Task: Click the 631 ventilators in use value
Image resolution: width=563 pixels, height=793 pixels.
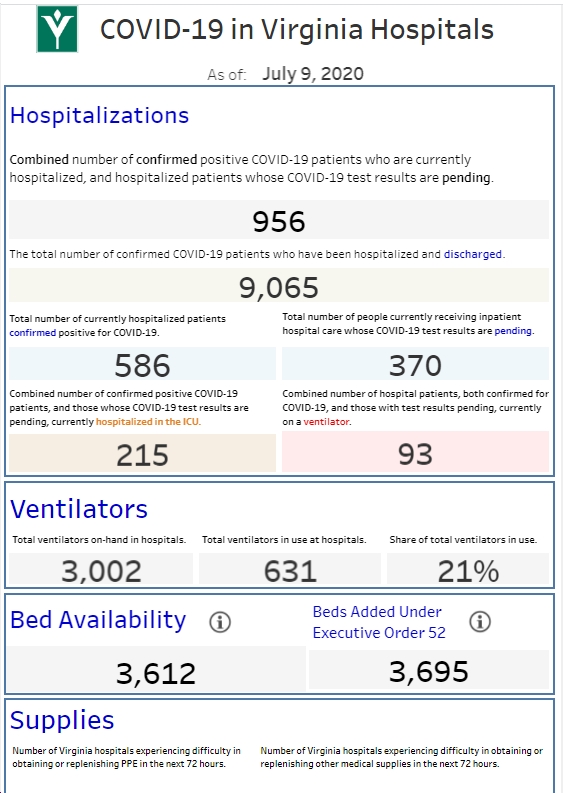Action: (290, 569)
